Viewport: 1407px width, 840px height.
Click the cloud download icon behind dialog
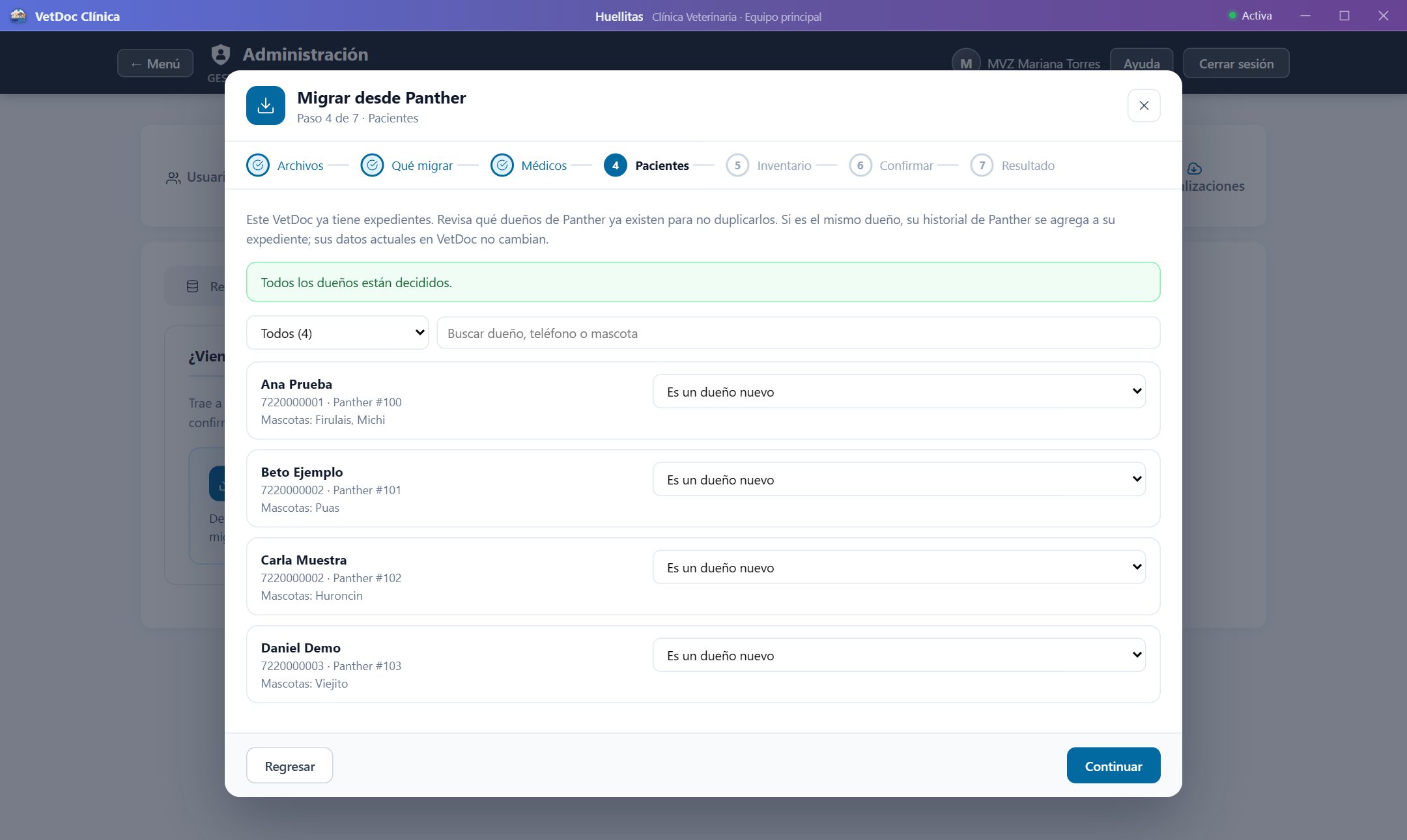tap(1195, 169)
